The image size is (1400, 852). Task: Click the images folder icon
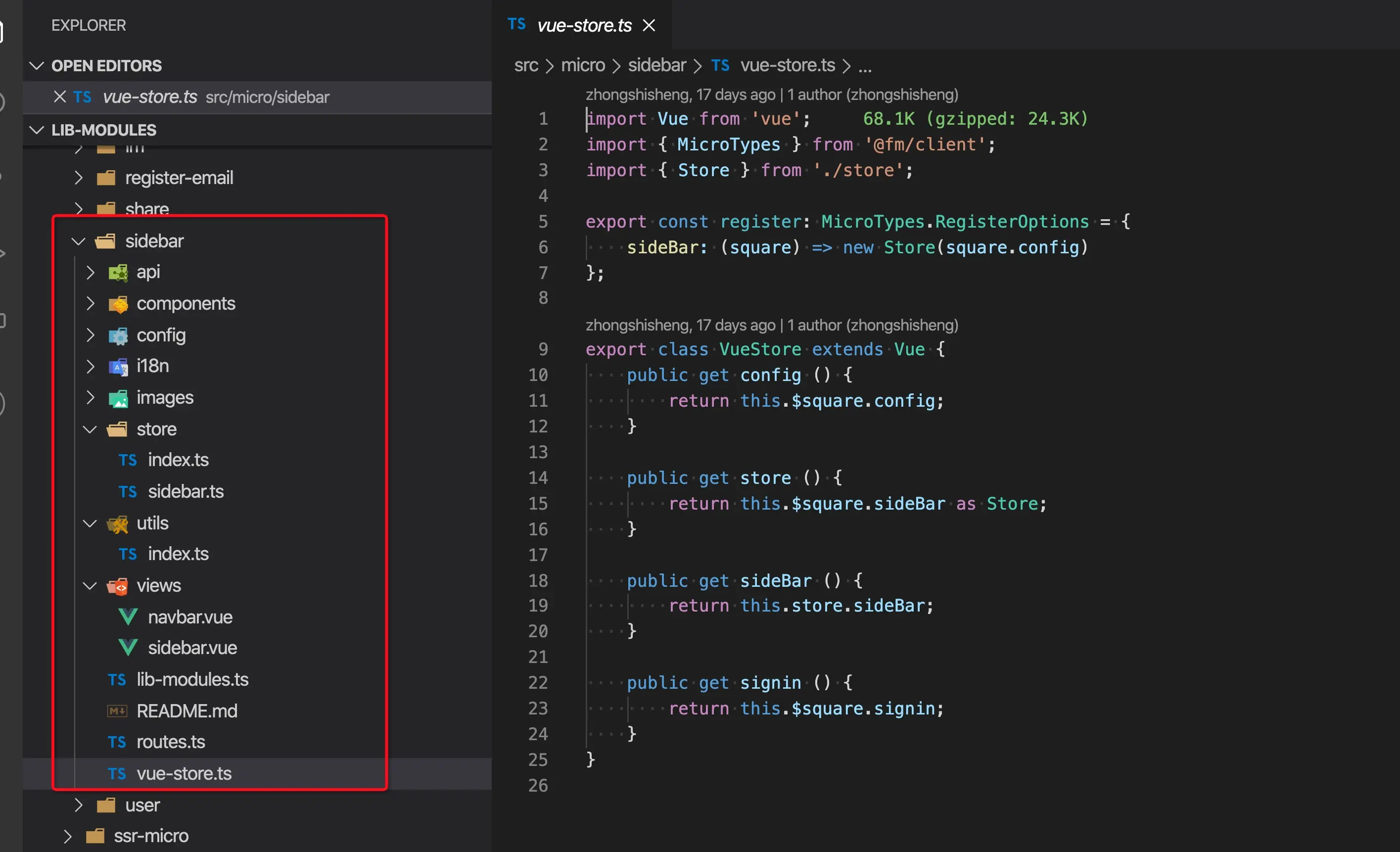point(118,398)
